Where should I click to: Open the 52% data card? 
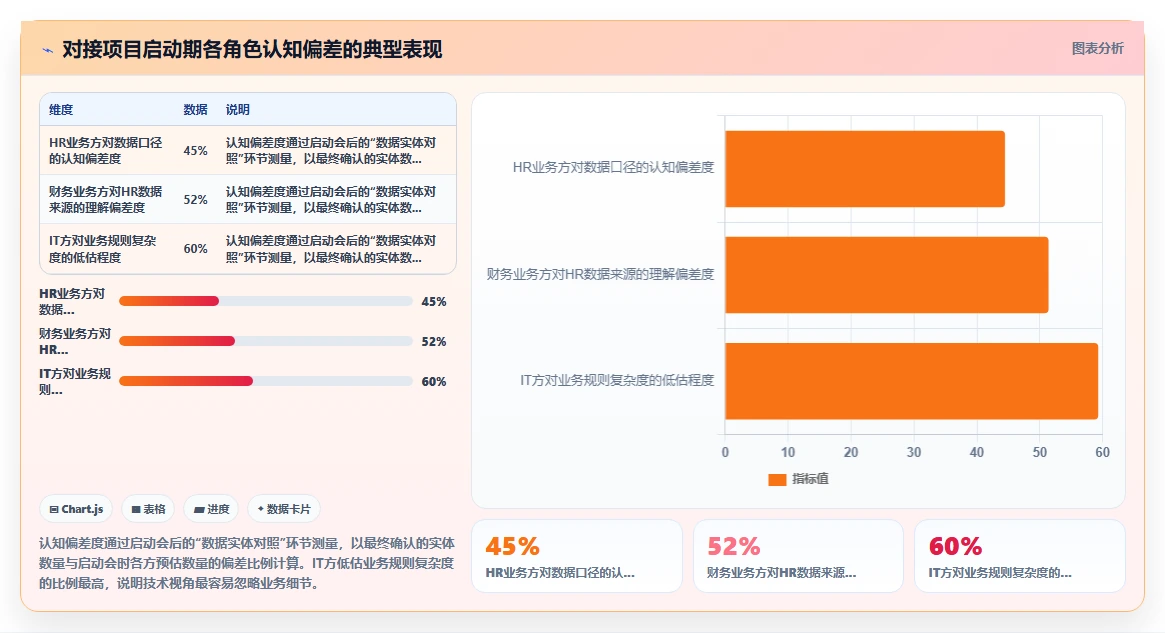pos(798,556)
